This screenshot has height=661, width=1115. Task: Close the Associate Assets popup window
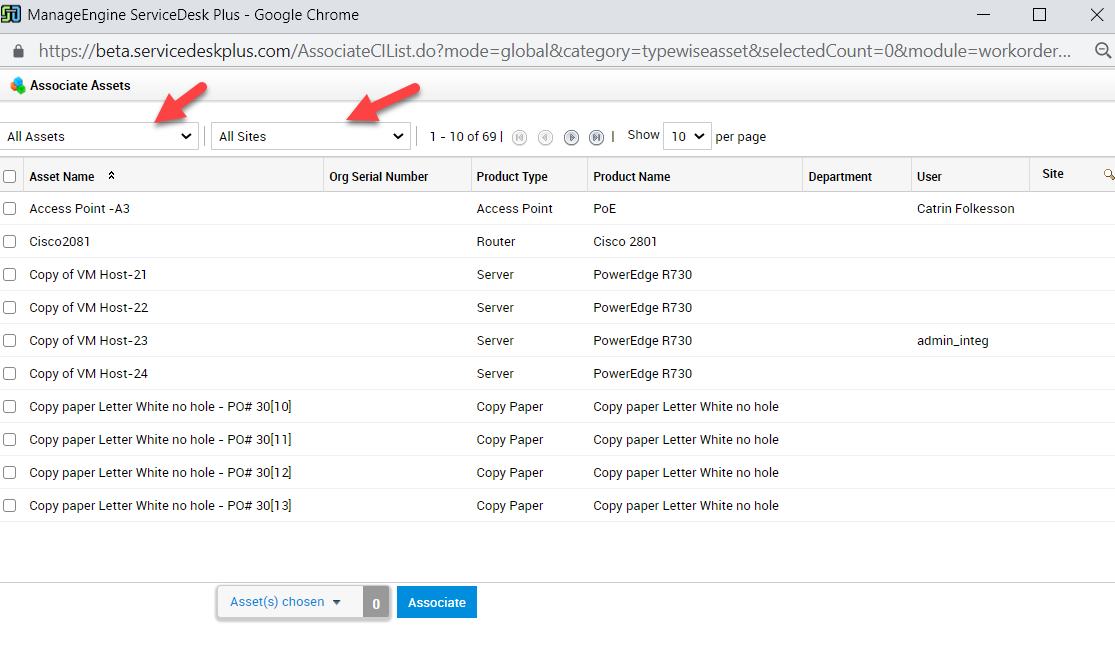point(1097,14)
